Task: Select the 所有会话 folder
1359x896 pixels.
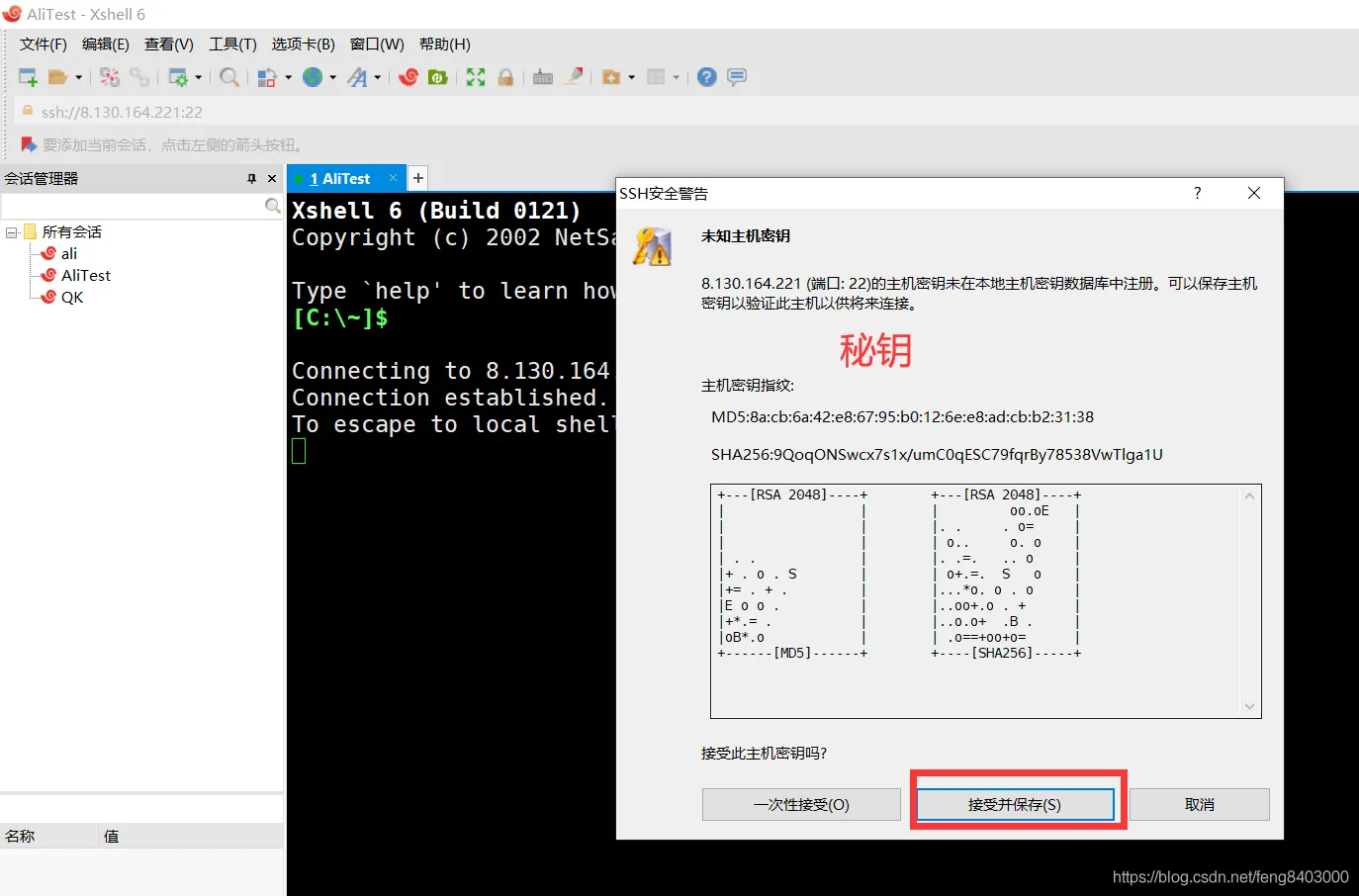Action: pyautogui.click(x=72, y=232)
